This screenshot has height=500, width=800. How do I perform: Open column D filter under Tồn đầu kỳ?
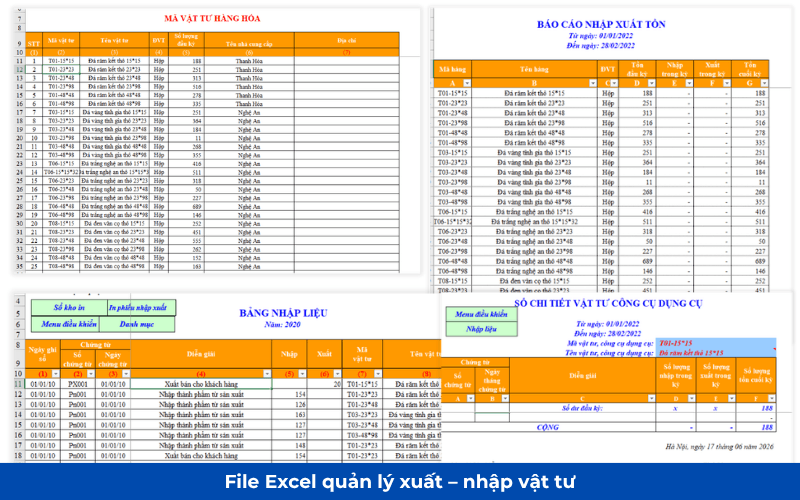coord(651,83)
